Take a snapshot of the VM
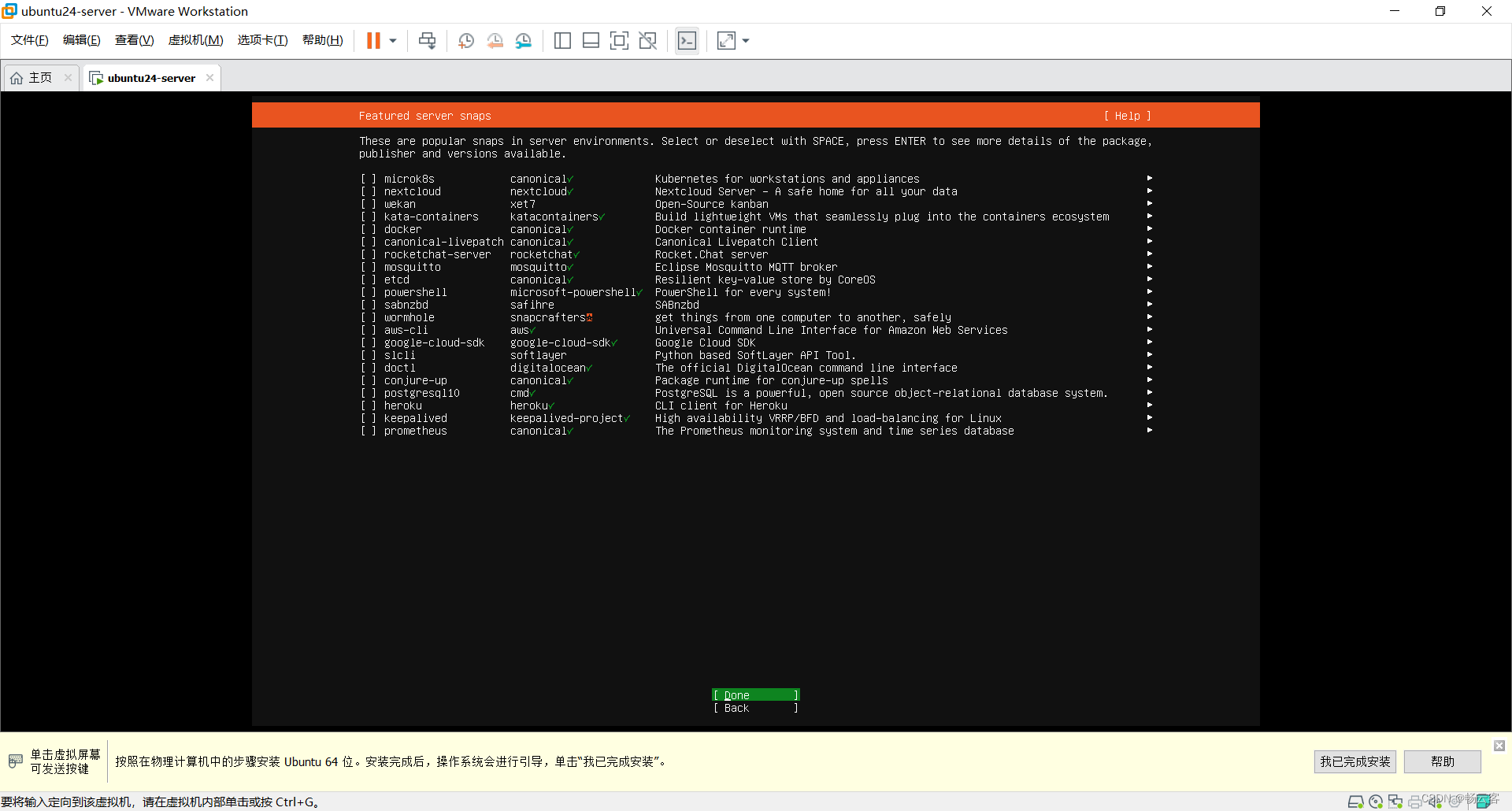1512x811 pixels. pos(466,41)
